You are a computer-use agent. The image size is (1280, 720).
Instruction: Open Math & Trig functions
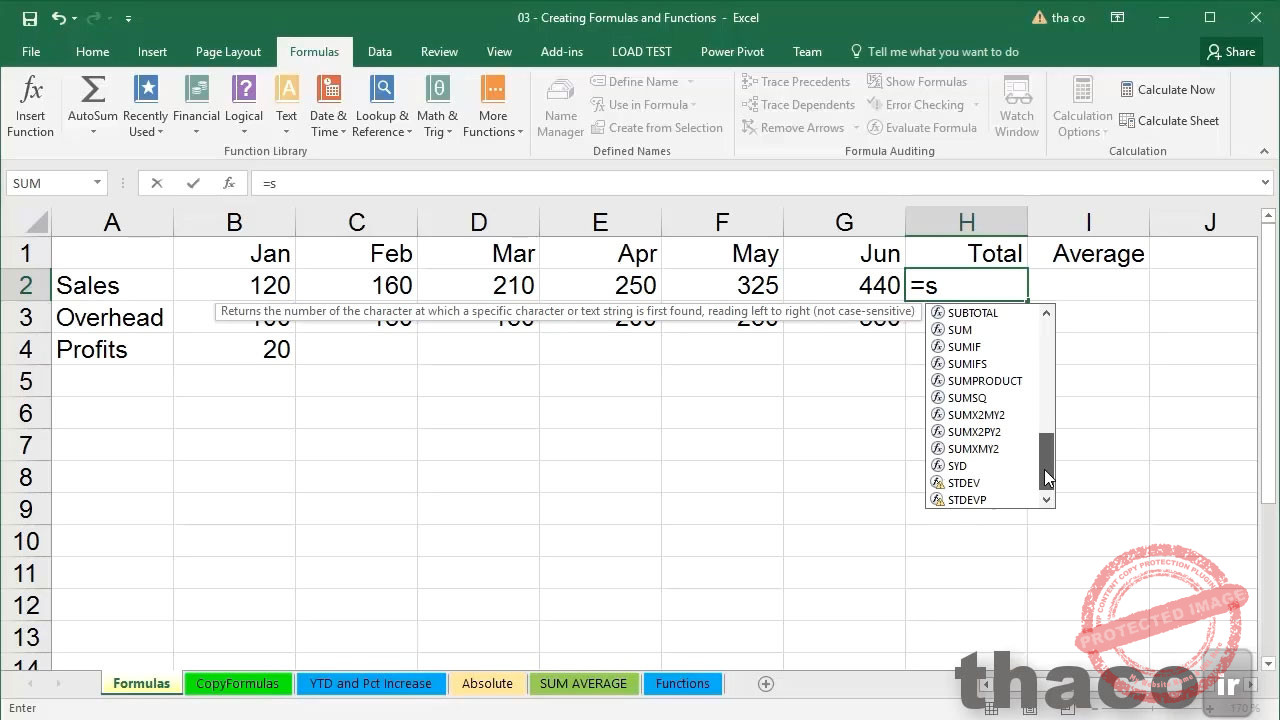coord(438,108)
